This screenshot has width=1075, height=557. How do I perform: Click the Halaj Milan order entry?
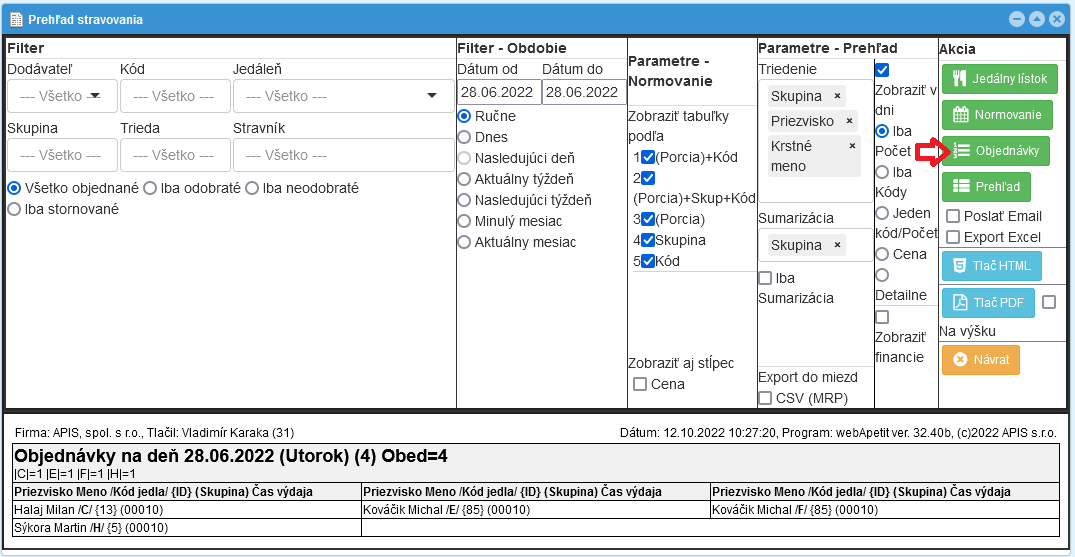click(x=88, y=510)
